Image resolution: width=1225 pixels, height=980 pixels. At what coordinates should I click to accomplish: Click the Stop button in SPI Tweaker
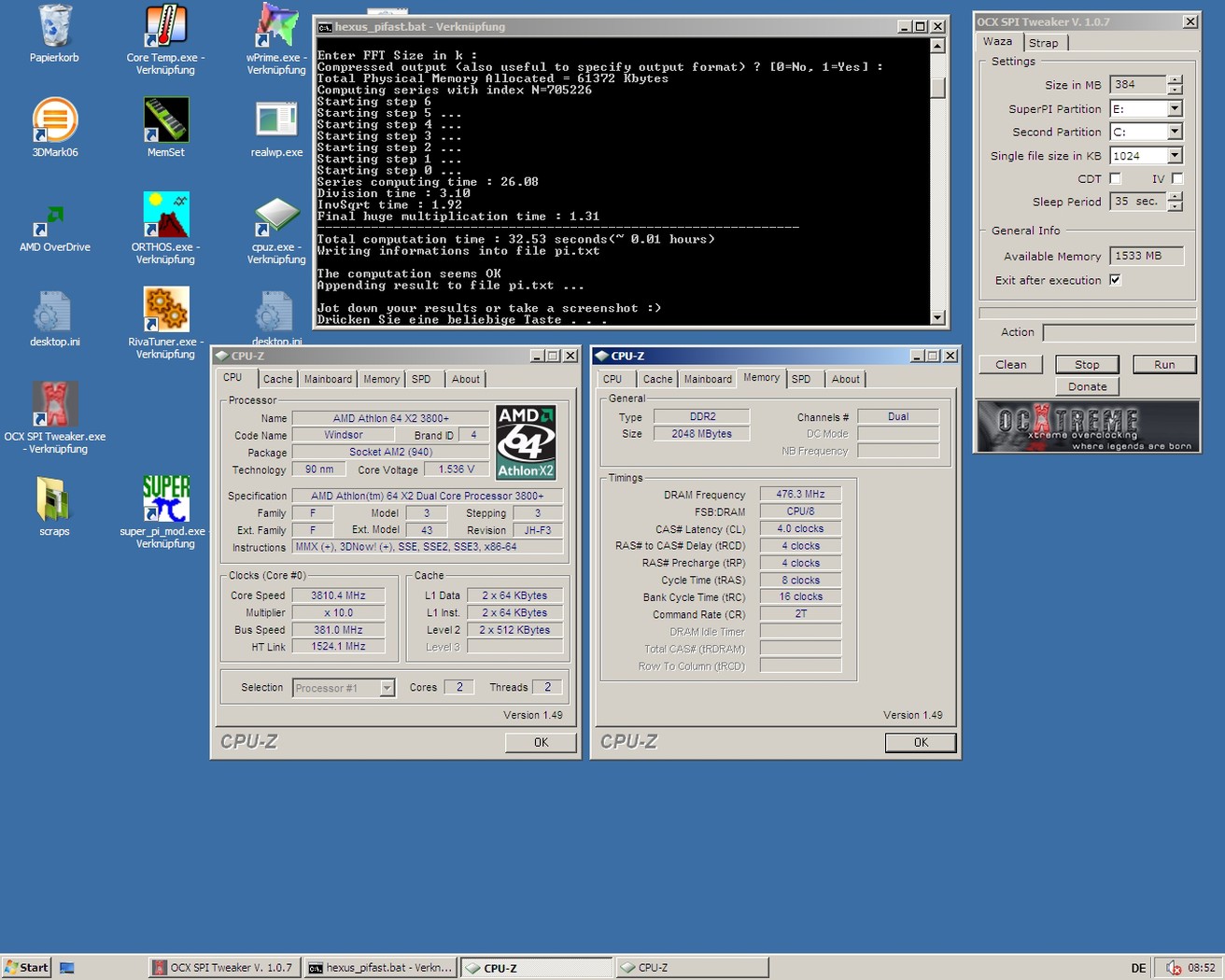pos(1087,365)
